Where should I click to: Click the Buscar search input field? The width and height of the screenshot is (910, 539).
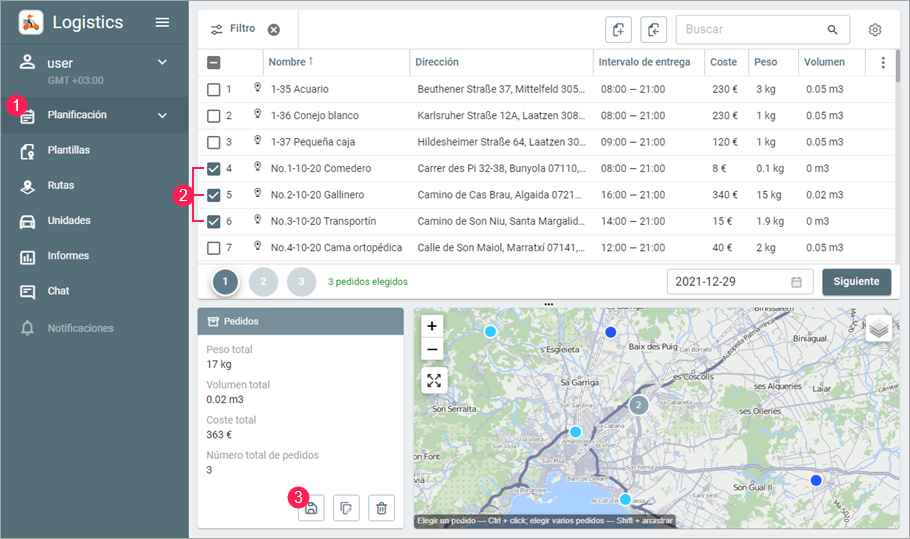tap(752, 30)
